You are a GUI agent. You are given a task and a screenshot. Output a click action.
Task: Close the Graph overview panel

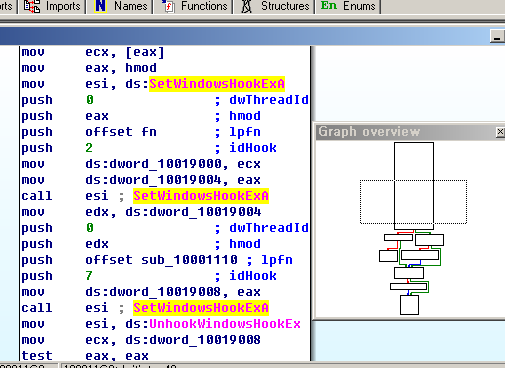[500, 132]
